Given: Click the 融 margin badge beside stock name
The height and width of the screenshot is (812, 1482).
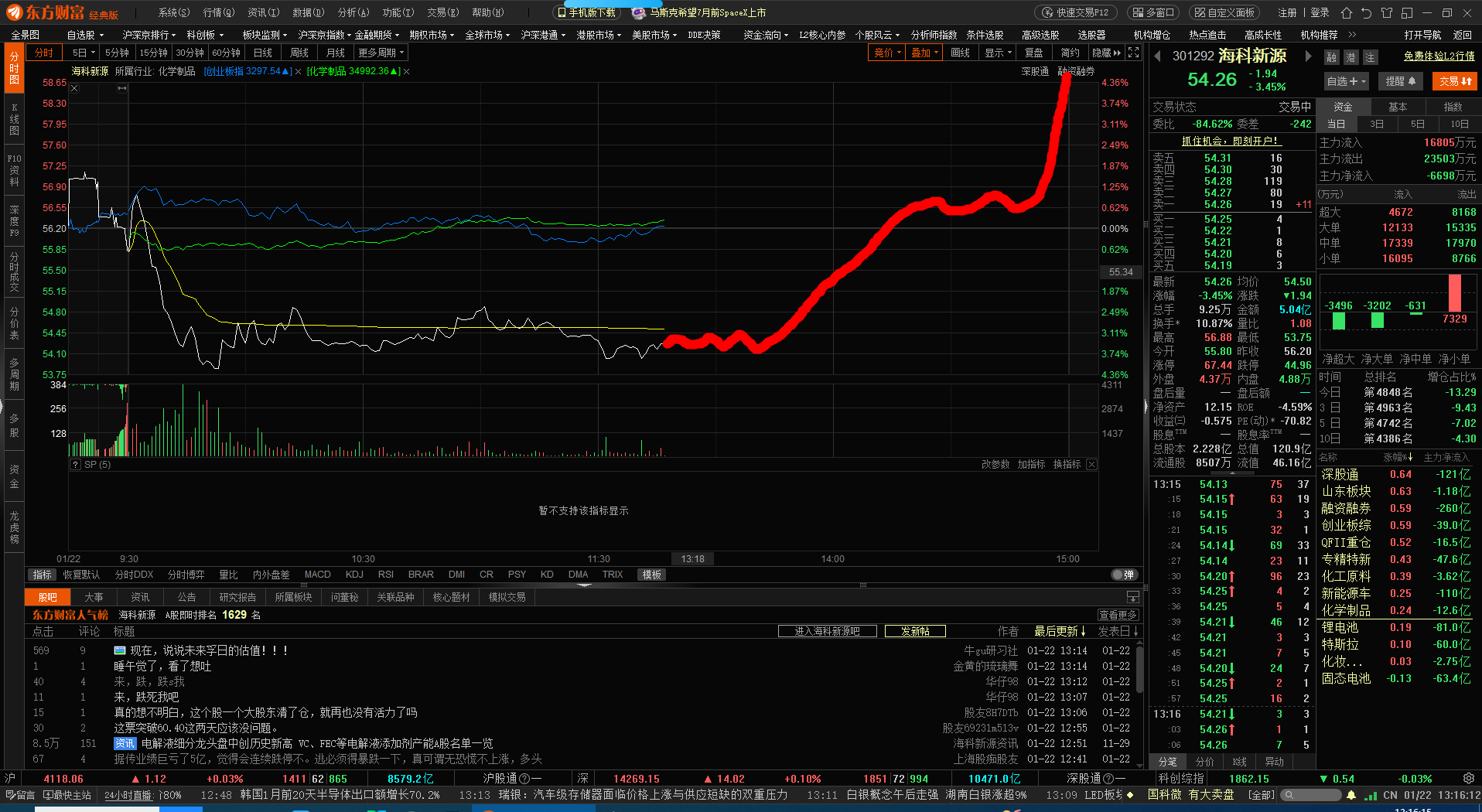Looking at the screenshot, I should point(1331,57).
